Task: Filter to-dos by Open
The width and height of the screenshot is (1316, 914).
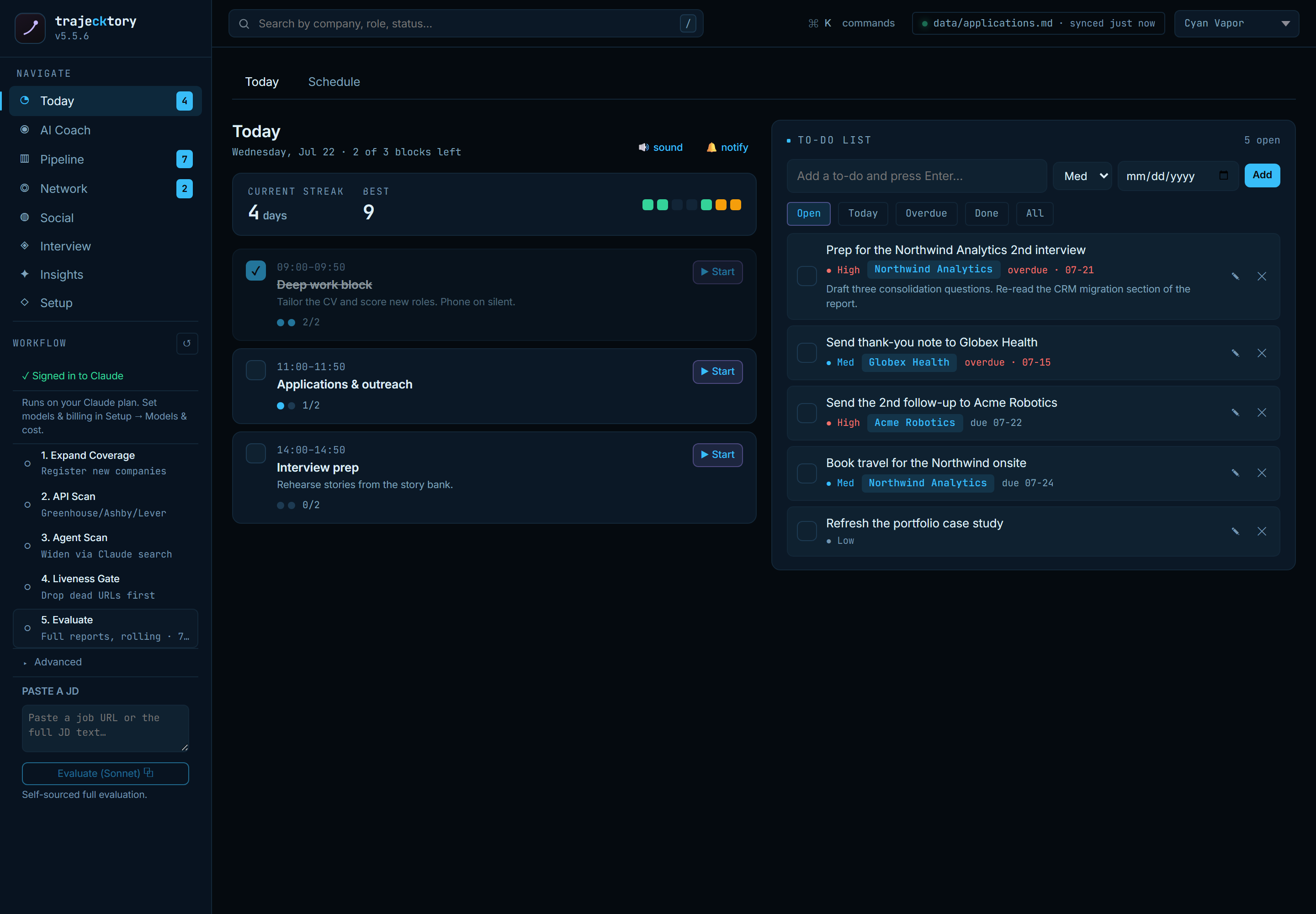Action: 809,213
